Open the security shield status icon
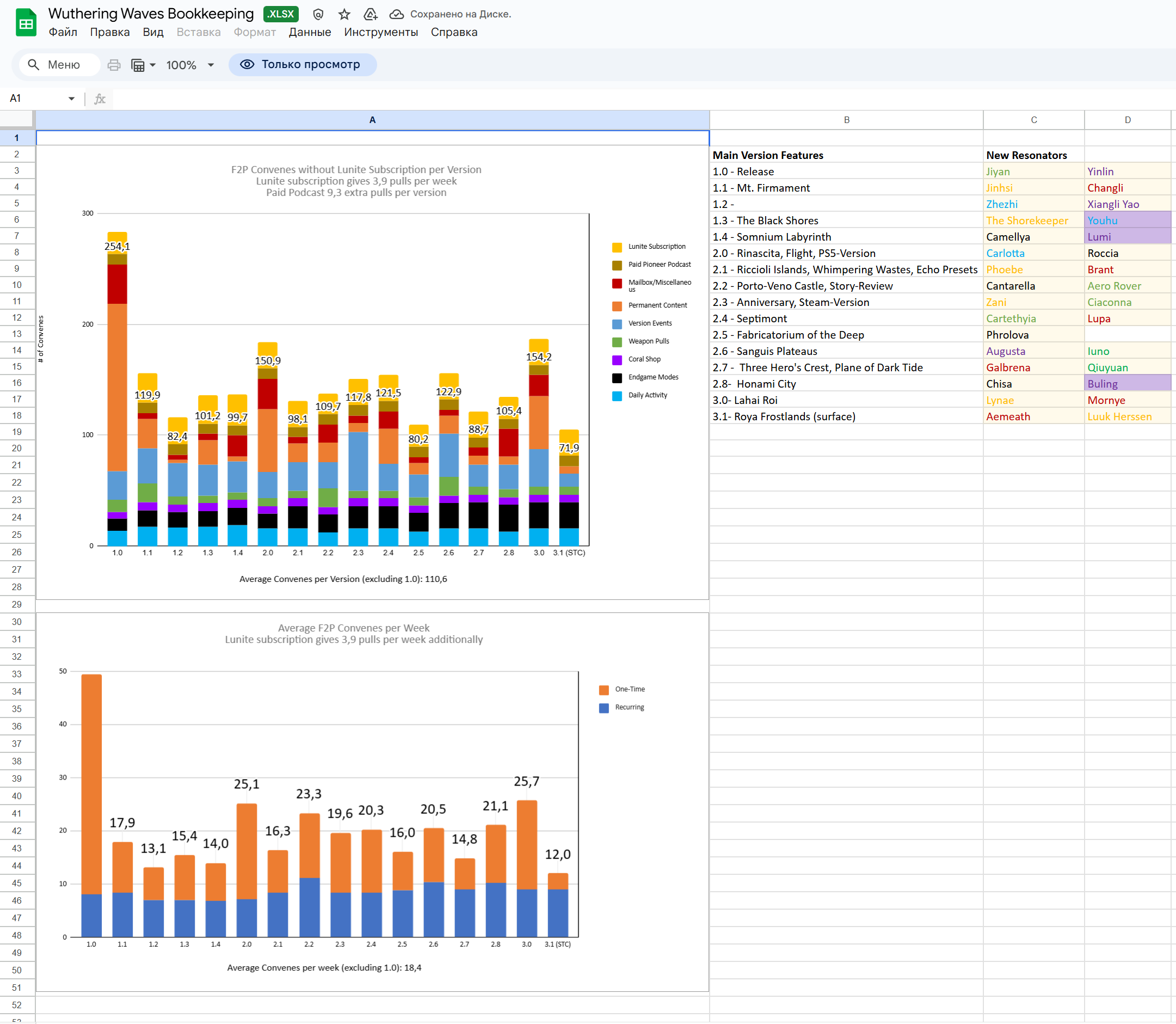1176x1024 pixels. coord(318,14)
